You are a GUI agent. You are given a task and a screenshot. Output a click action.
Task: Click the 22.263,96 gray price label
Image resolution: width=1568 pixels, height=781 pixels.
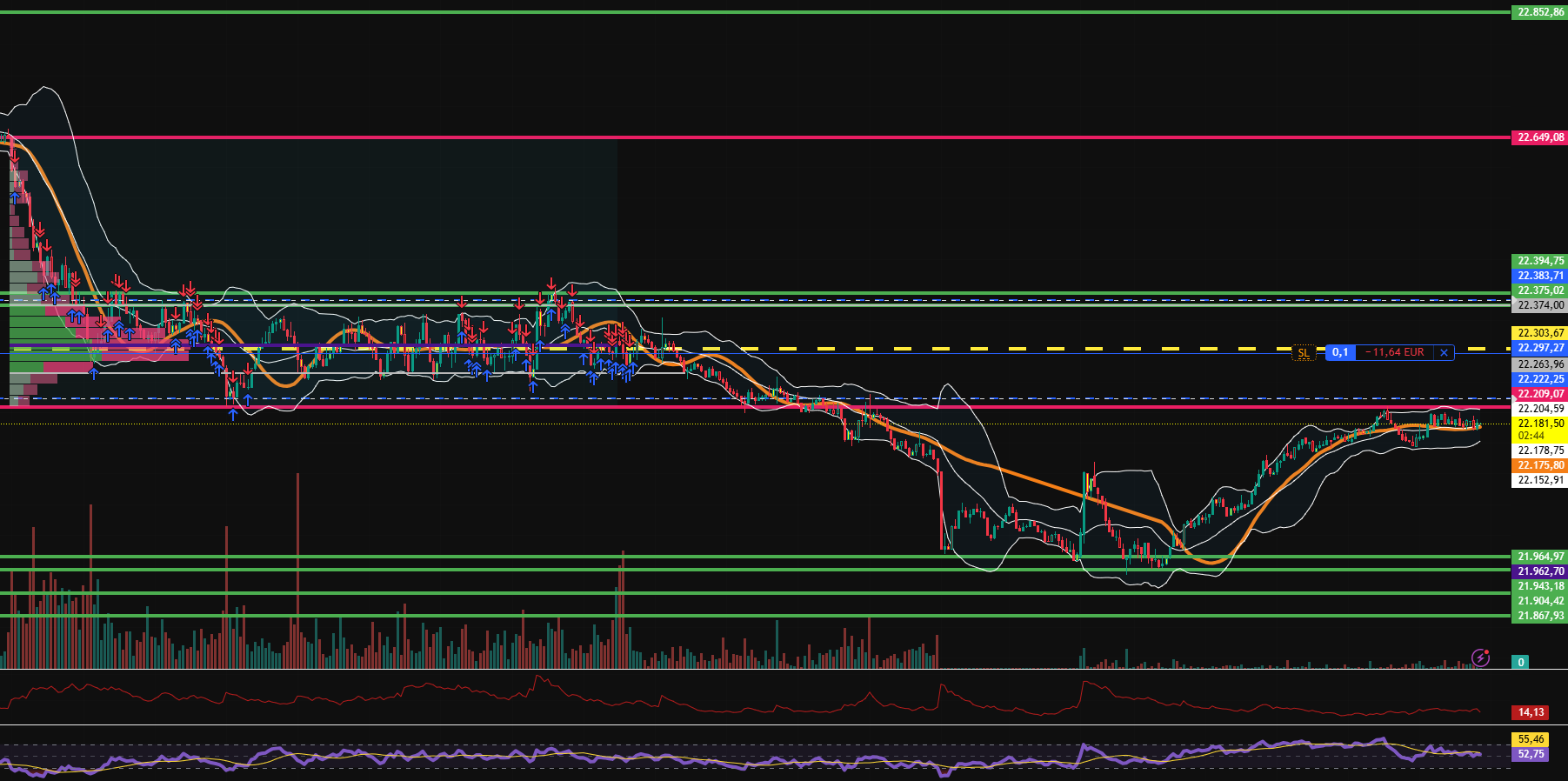1540,364
